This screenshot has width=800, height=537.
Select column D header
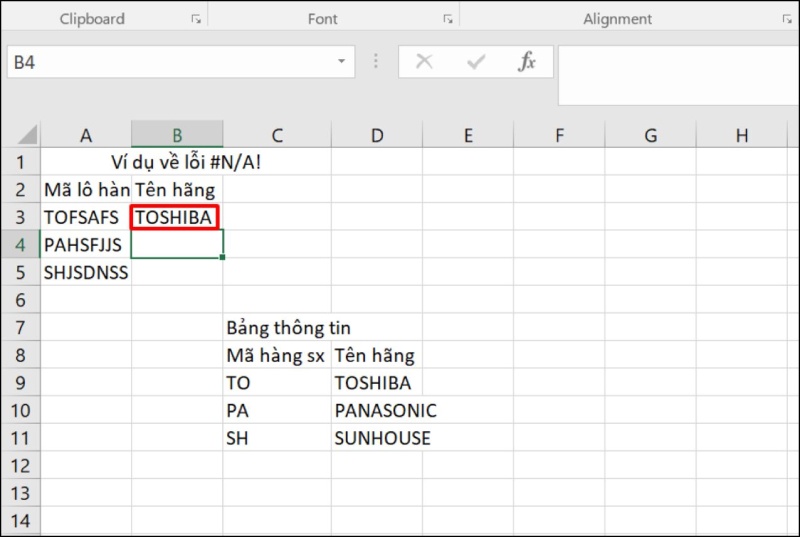coord(376,135)
